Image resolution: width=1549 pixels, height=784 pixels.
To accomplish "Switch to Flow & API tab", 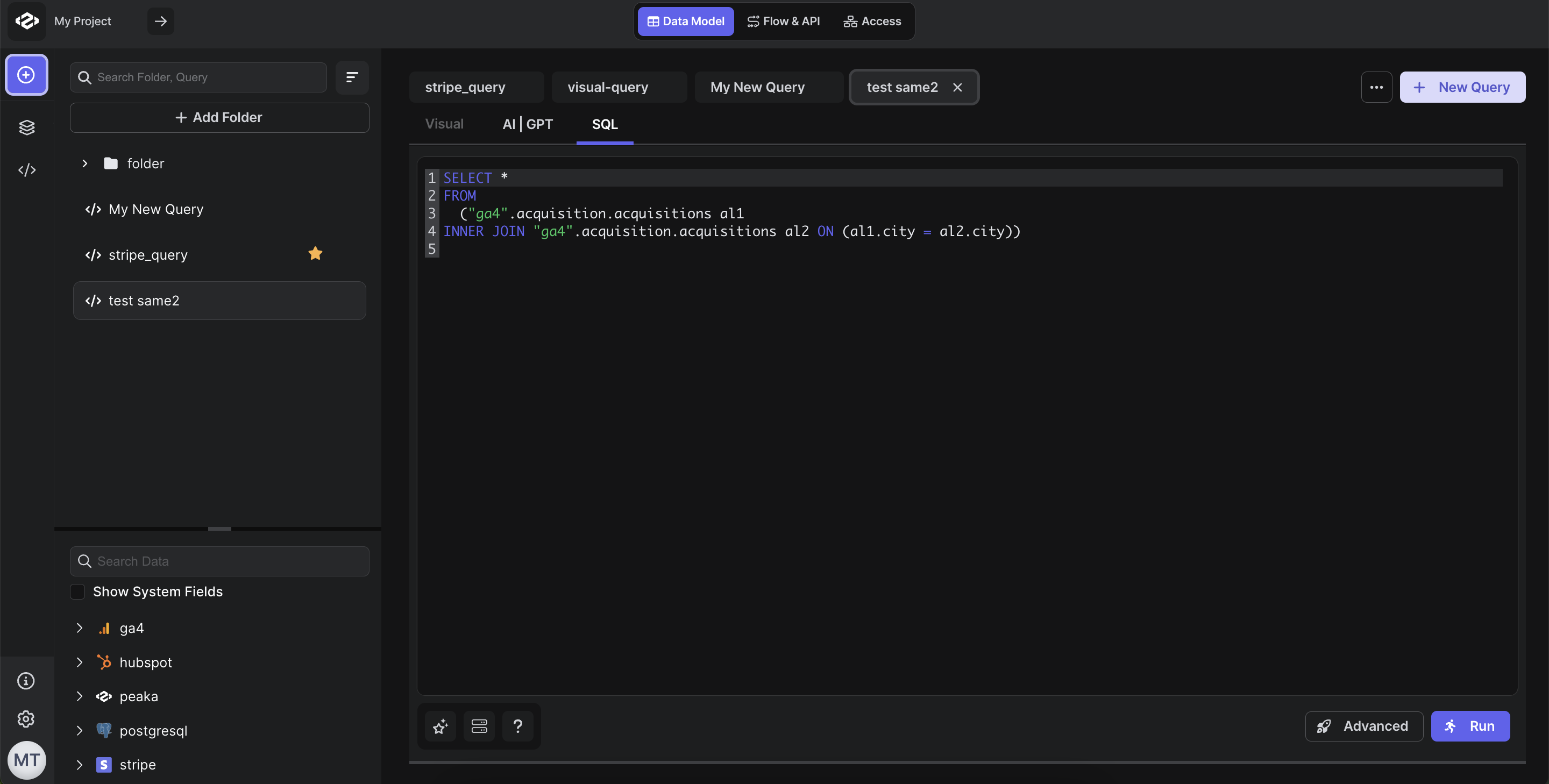I will [x=784, y=21].
